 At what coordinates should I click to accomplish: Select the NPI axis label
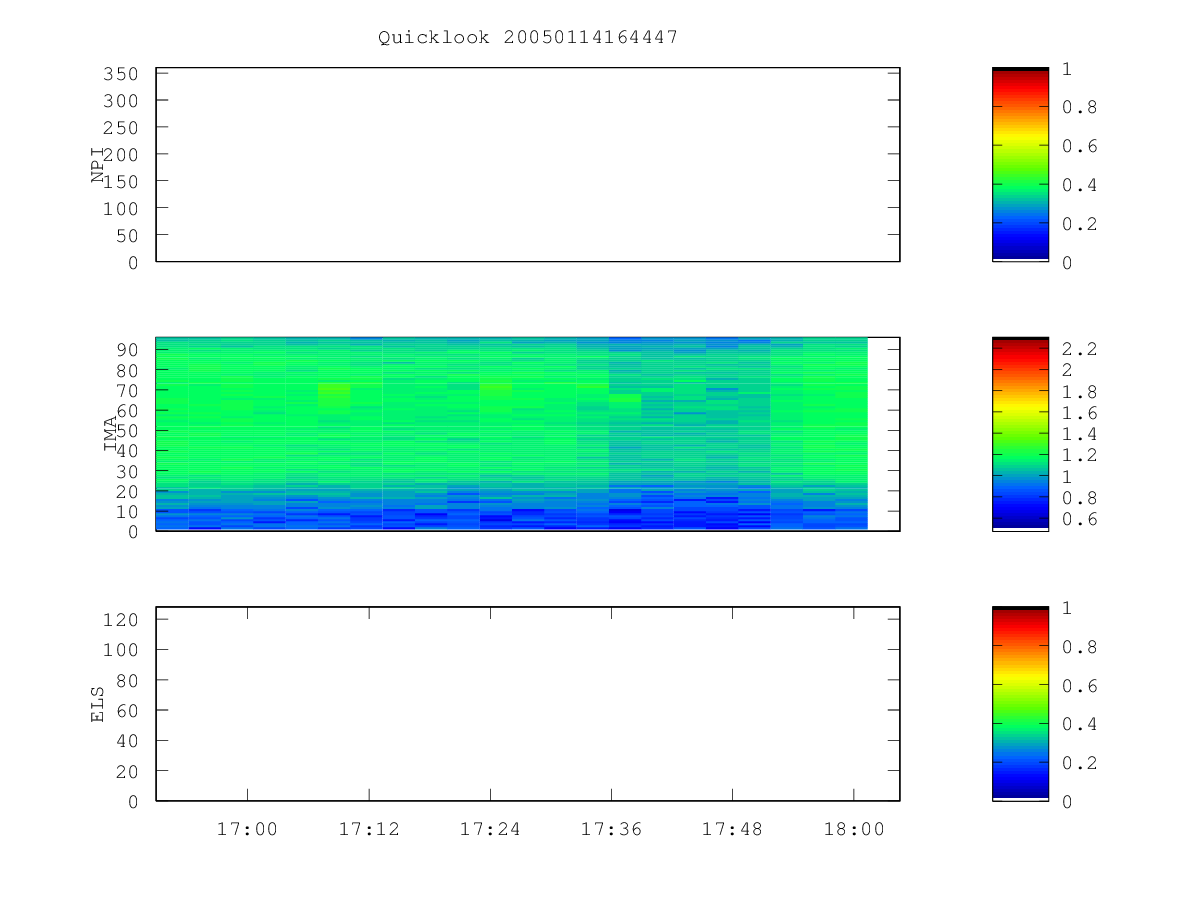pyautogui.click(x=98, y=165)
